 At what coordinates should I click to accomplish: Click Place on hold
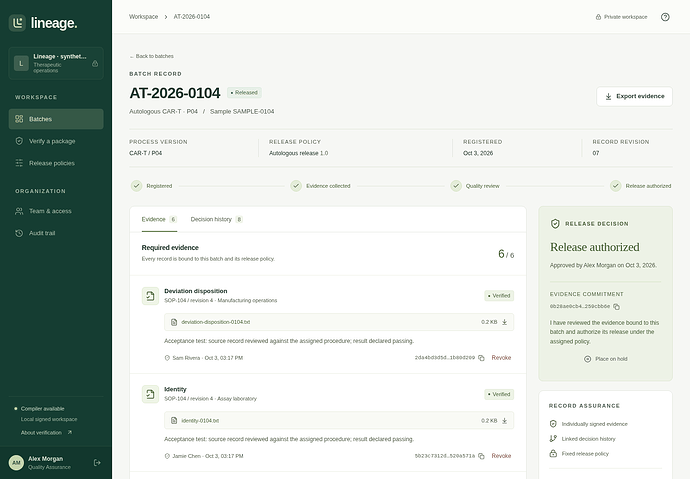606,359
